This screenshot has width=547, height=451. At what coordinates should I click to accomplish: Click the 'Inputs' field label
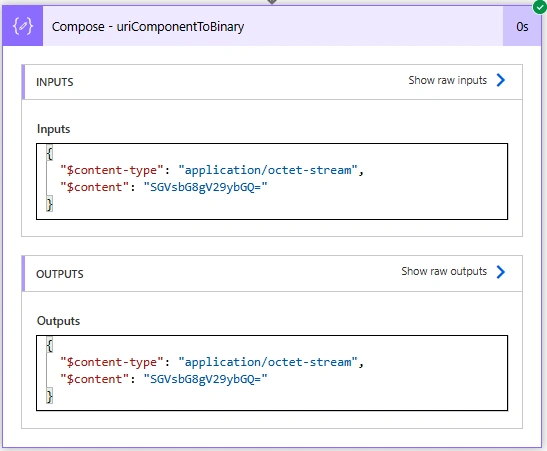point(53,129)
